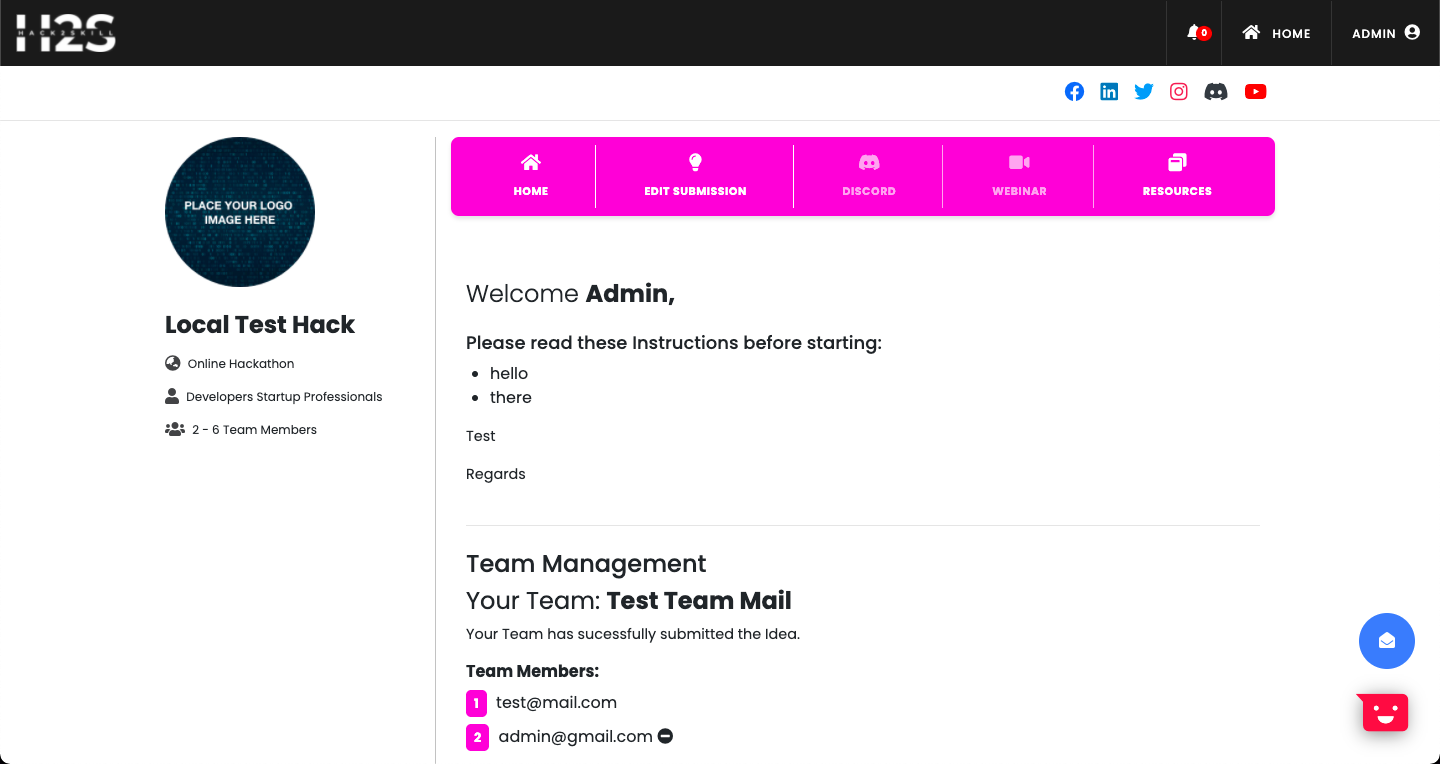This screenshot has width=1440, height=764.
Task: Select the Home tab in pink bar
Action: [530, 175]
